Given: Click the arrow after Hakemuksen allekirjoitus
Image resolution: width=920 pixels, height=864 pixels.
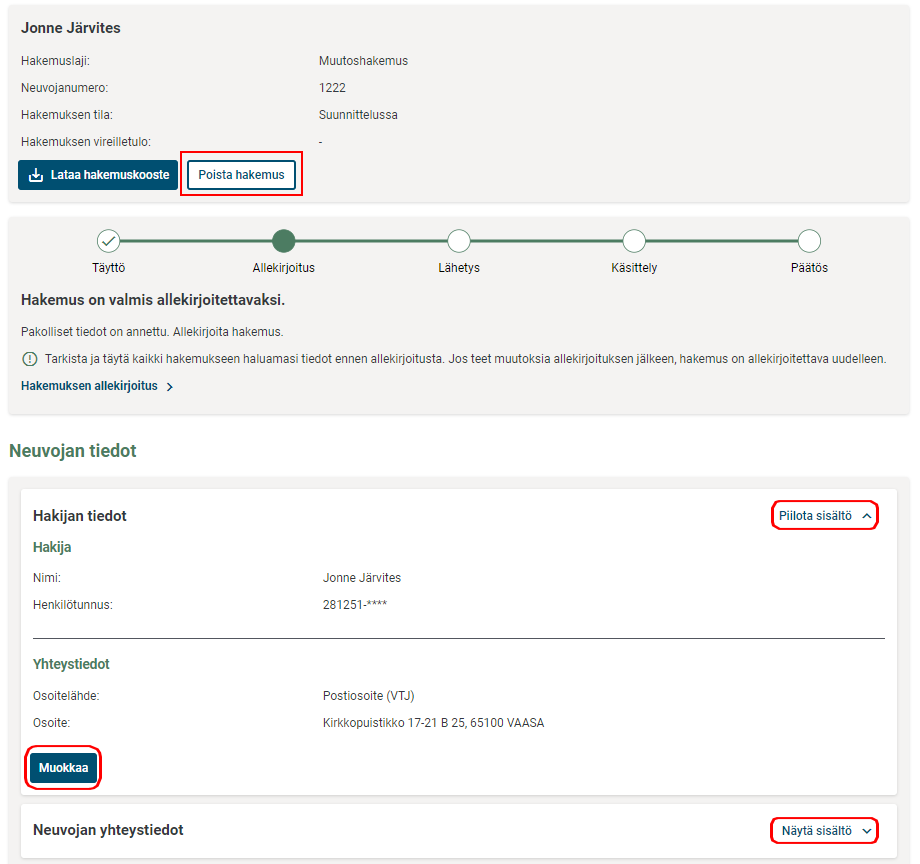Looking at the screenshot, I should 170,387.
